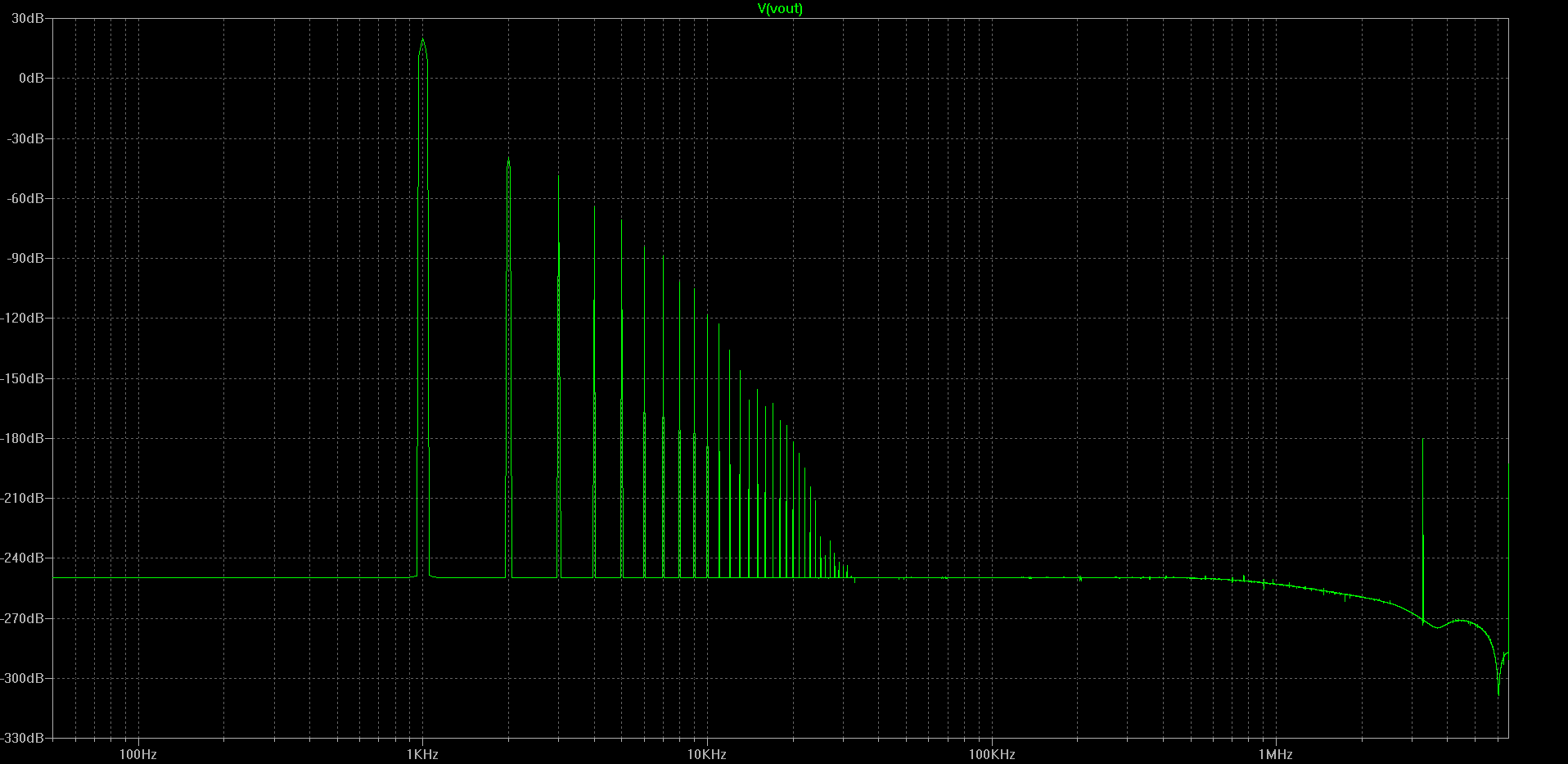Click the 30dB axis label
The height and width of the screenshot is (764, 1568).
point(28,18)
